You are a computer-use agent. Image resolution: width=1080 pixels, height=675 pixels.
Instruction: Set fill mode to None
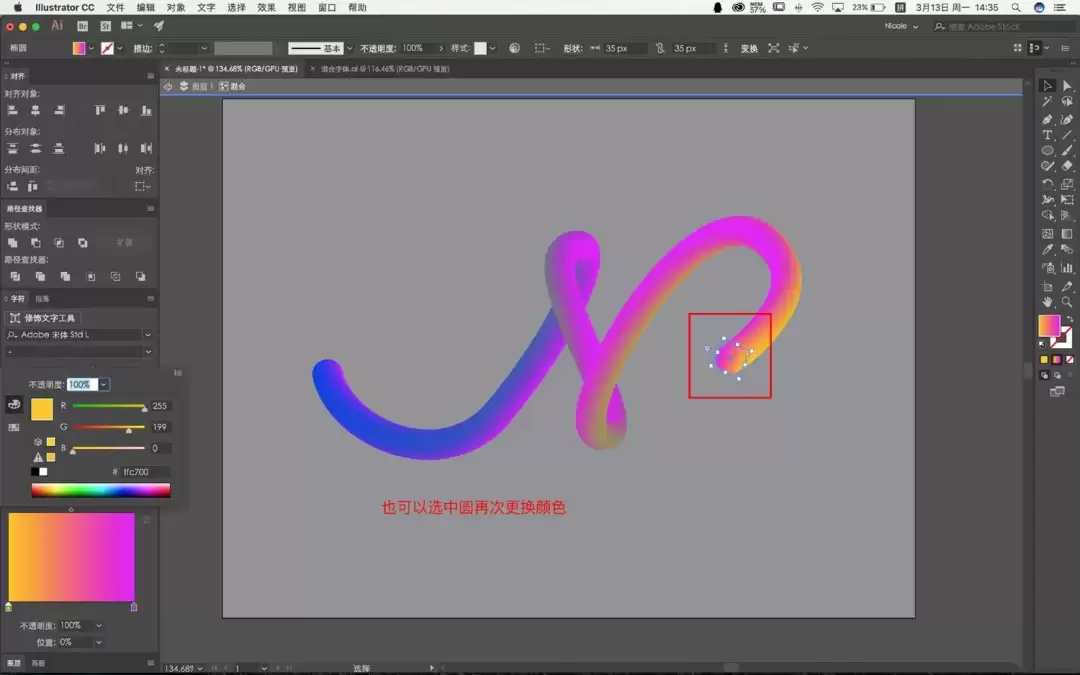[1069, 360]
